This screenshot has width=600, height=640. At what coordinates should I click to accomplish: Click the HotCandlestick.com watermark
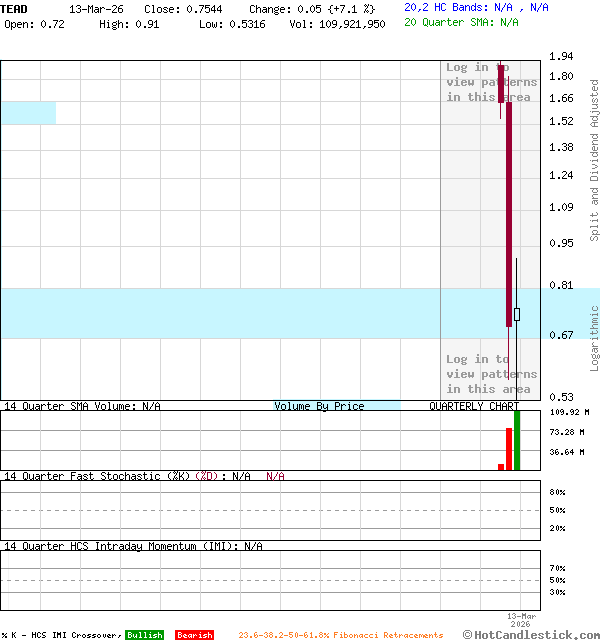[530, 634]
